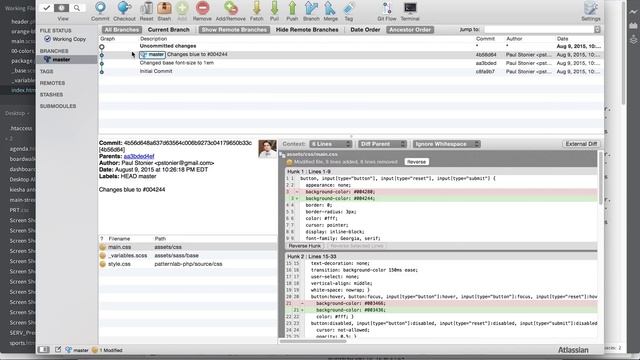The height and width of the screenshot is (360, 640).
Task: Pull changes with the Pull icon
Action: pyautogui.click(x=274, y=11)
